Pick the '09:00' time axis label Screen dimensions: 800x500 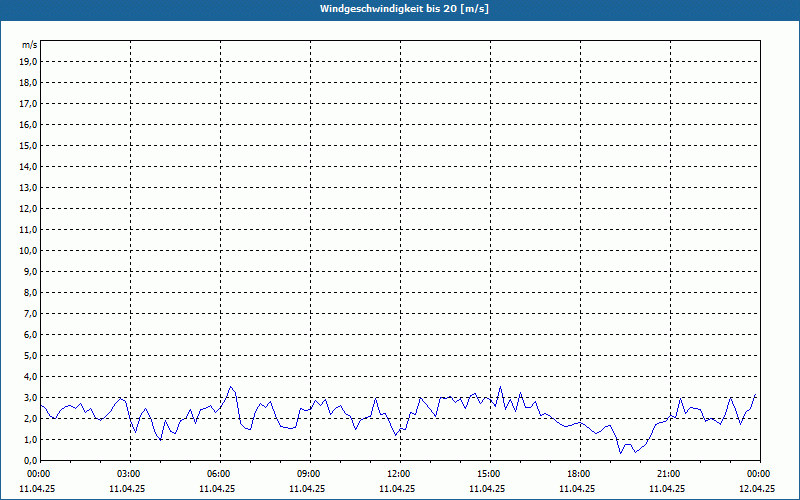click(310, 474)
